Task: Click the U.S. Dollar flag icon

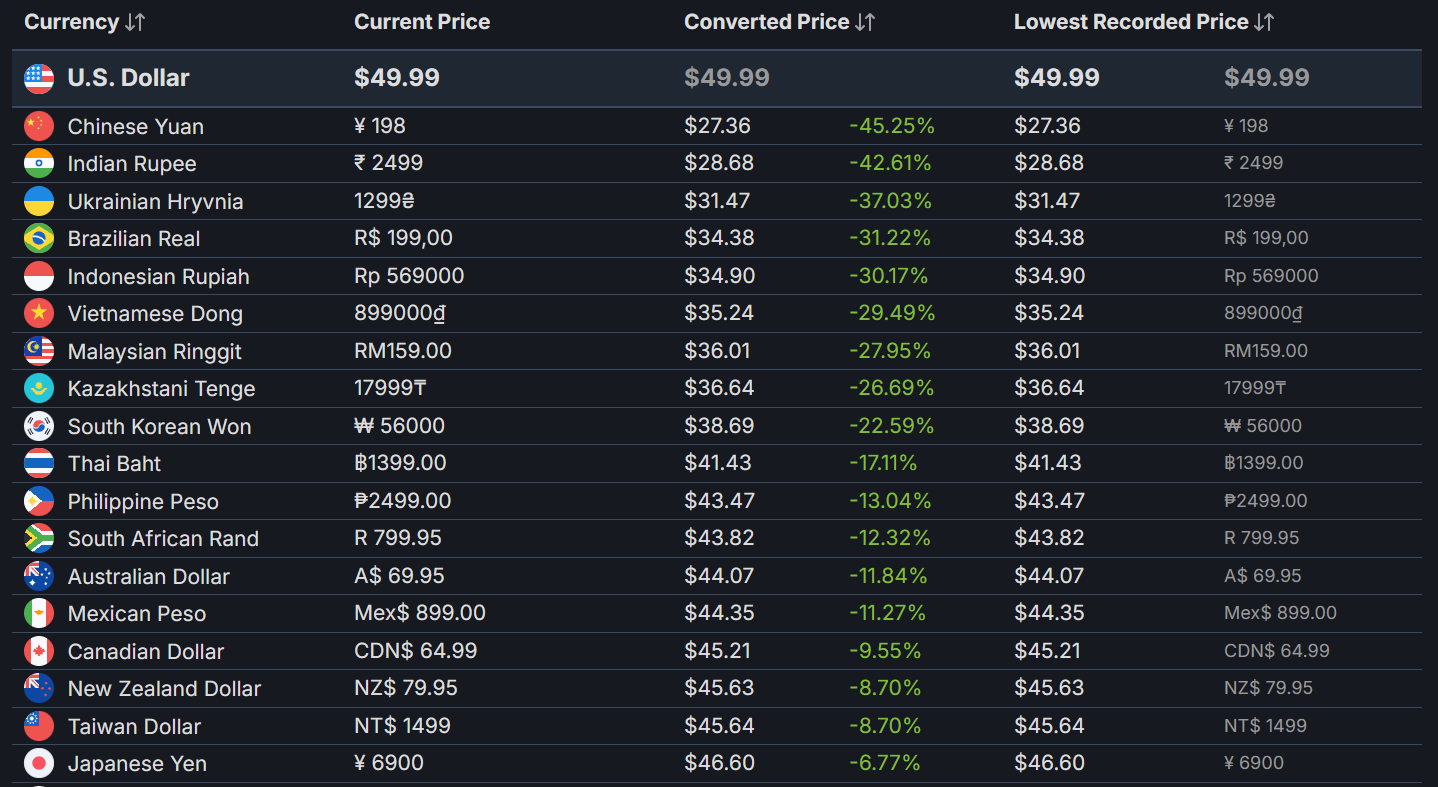Action: pyautogui.click(x=39, y=78)
